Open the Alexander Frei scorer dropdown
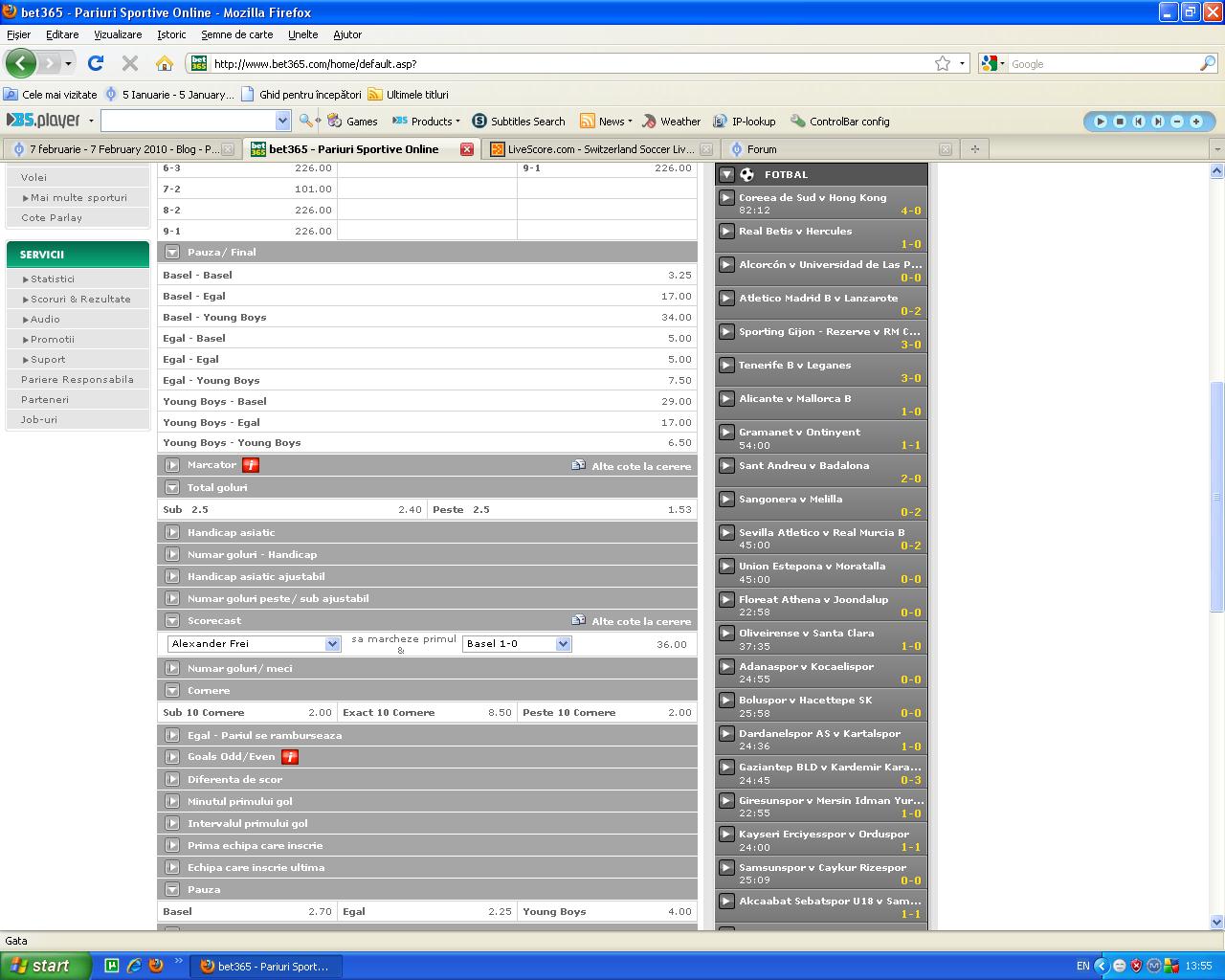The width and height of the screenshot is (1225, 980). (x=255, y=644)
